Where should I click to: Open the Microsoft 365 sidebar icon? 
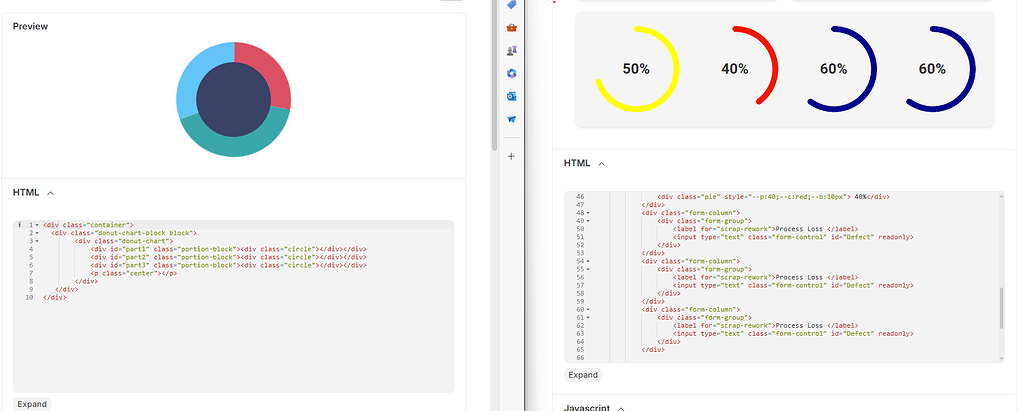click(511, 73)
